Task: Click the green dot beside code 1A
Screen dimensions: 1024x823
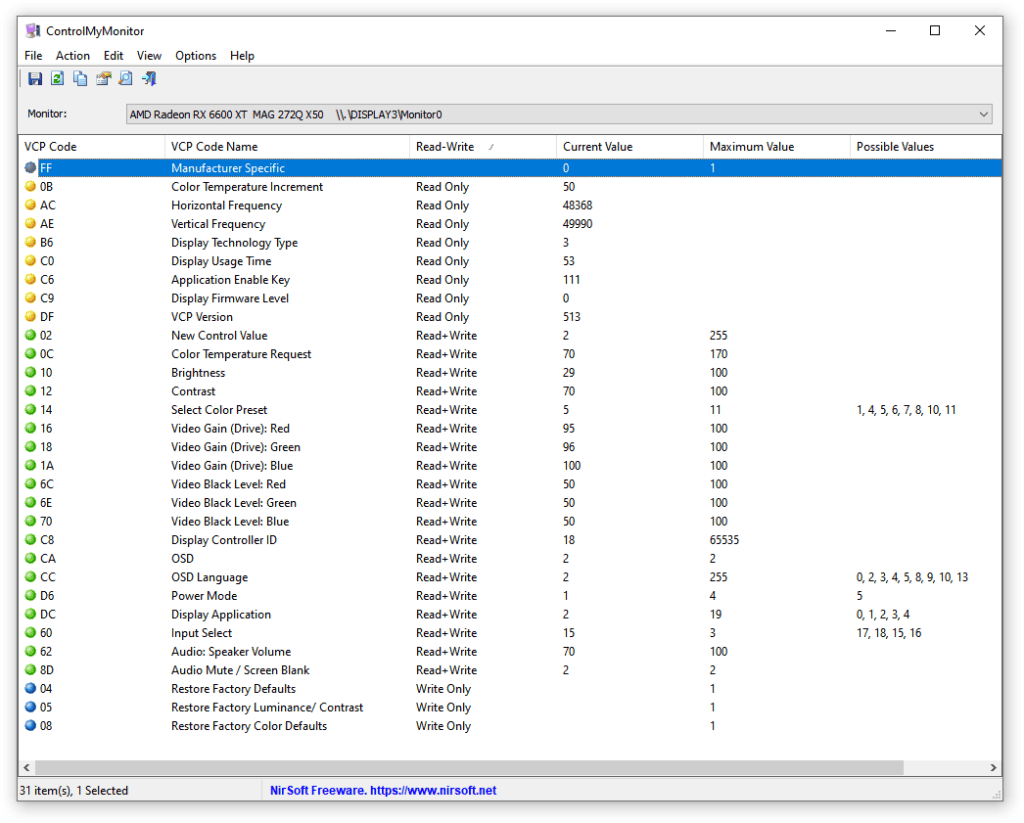Action: click(30, 466)
